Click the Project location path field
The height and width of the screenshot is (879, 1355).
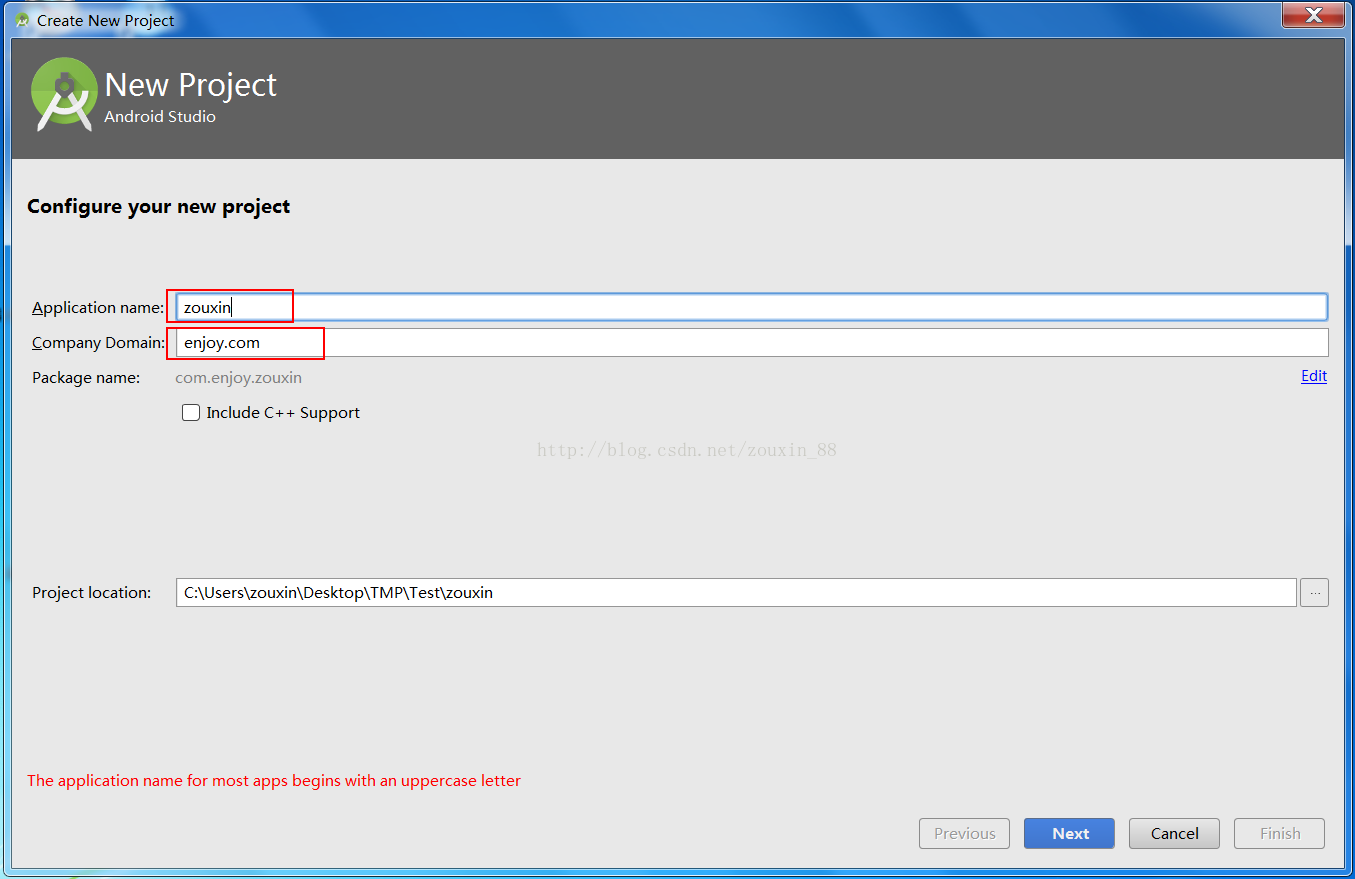736,592
